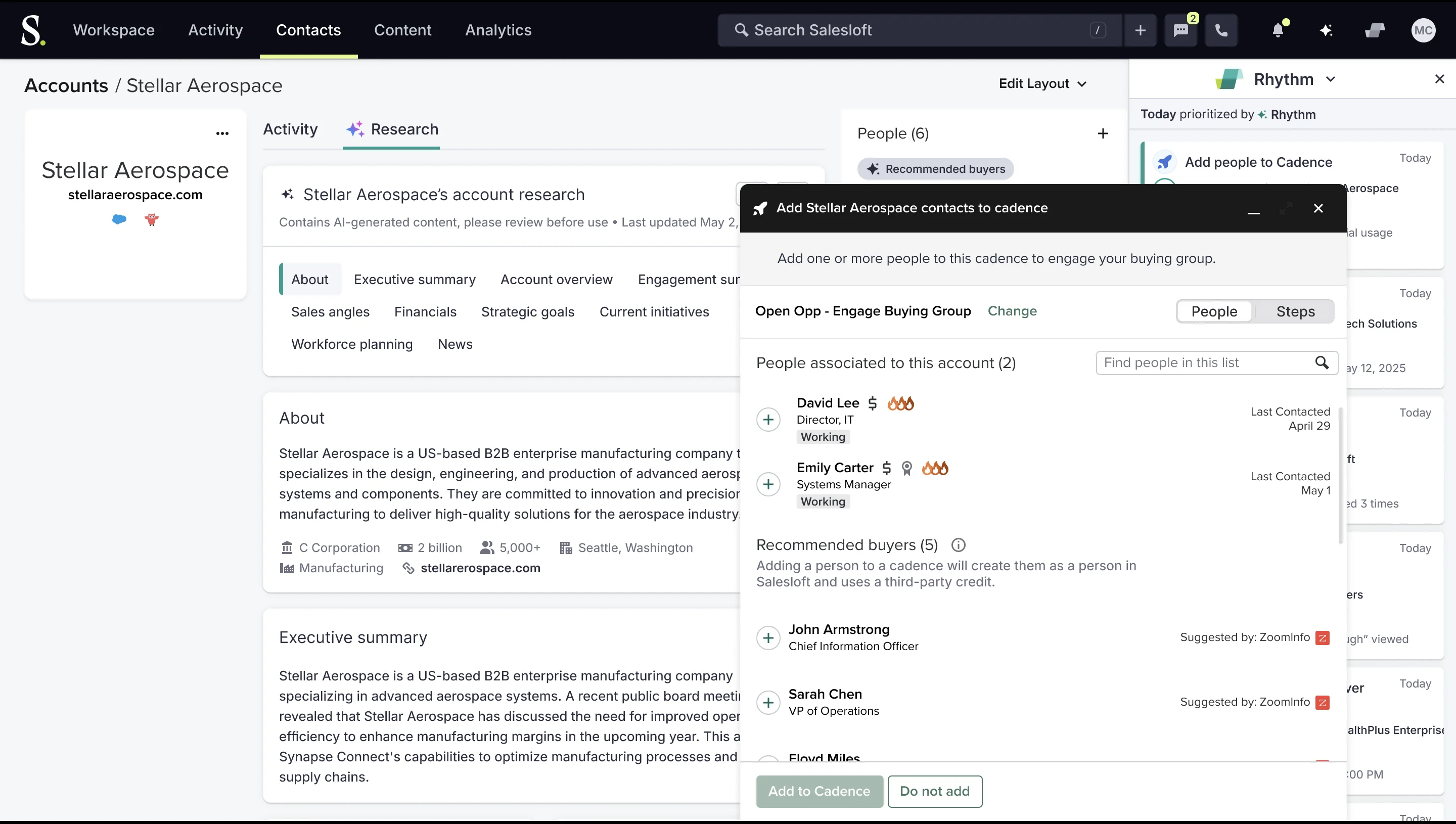
Task: Open the three-dot menu on Stellar Aerospace card
Action: coord(222,133)
